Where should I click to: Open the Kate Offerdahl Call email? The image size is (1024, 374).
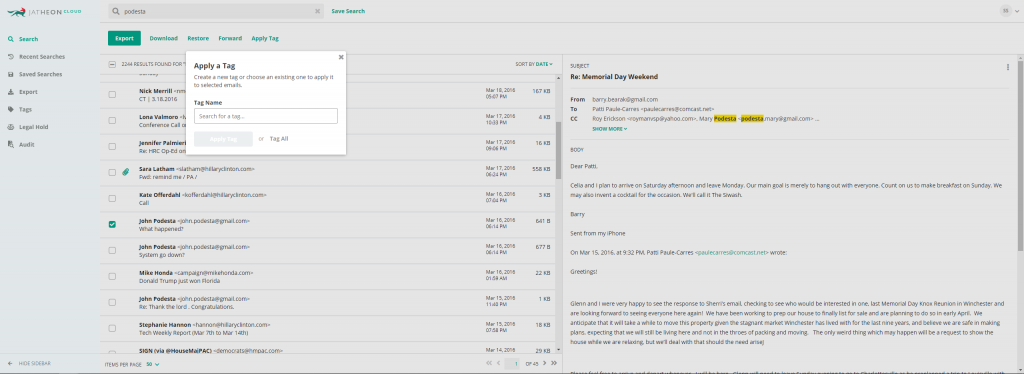click(x=328, y=198)
